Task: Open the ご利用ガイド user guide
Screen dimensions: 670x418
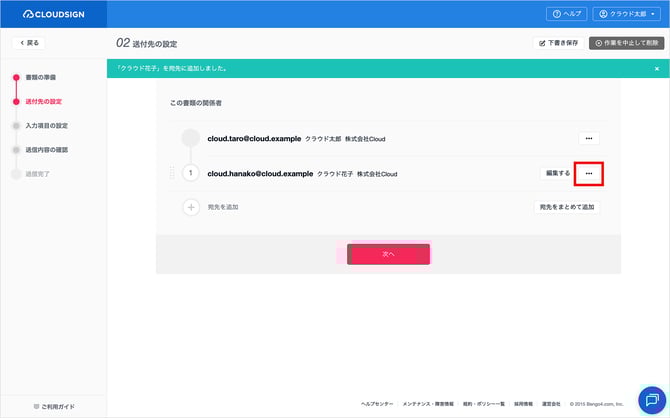Action: pyautogui.click(x=54, y=406)
